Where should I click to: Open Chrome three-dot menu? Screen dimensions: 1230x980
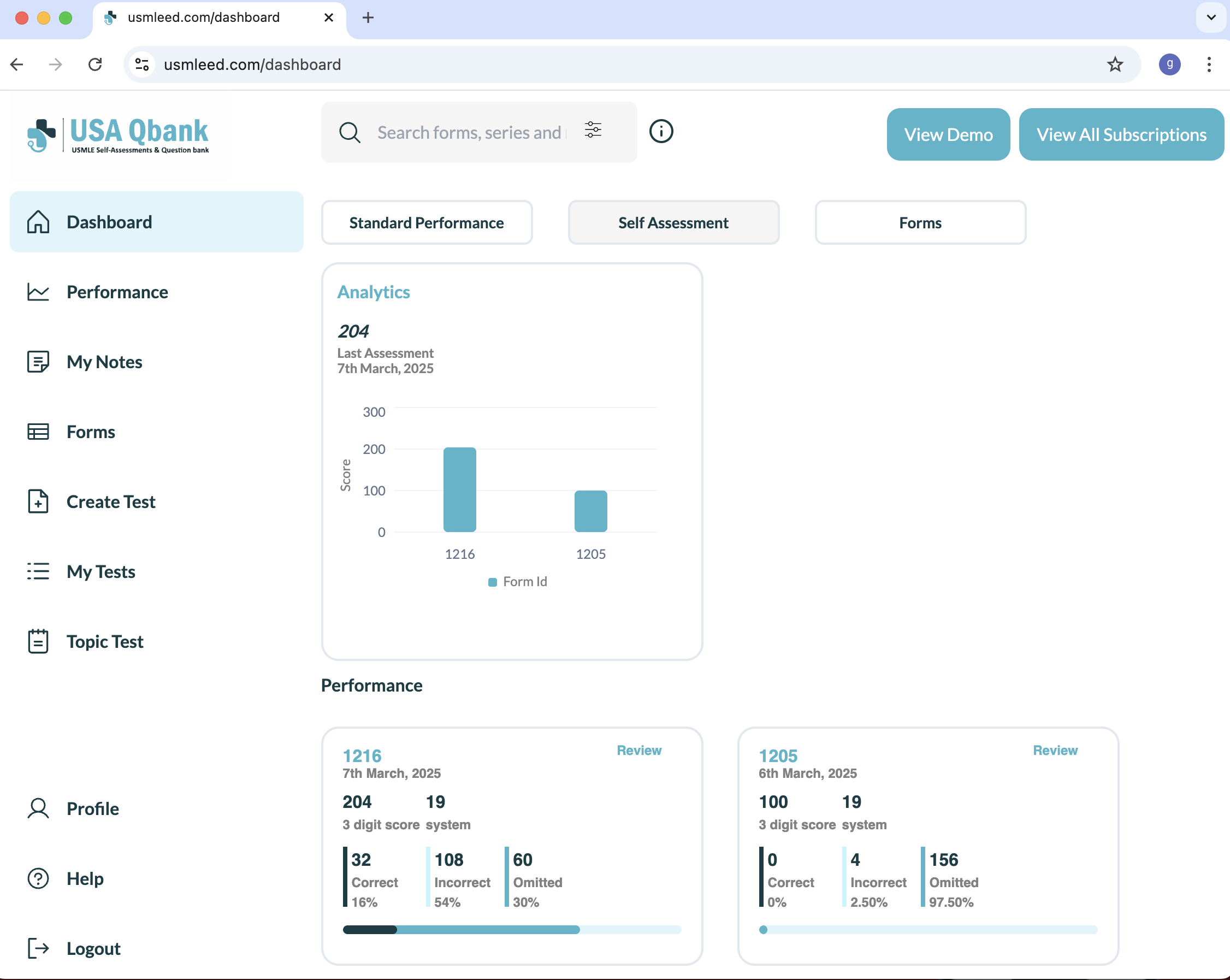click(x=1209, y=64)
